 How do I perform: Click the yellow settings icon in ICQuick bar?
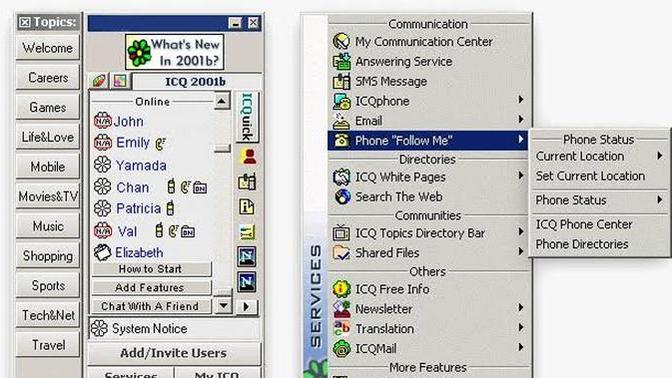point(247,232)
